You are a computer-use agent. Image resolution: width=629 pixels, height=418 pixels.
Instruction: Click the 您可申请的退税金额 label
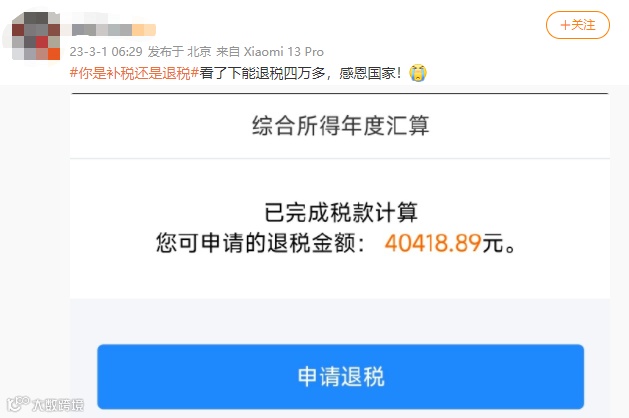pyautogui.click(x=255, y=243)
